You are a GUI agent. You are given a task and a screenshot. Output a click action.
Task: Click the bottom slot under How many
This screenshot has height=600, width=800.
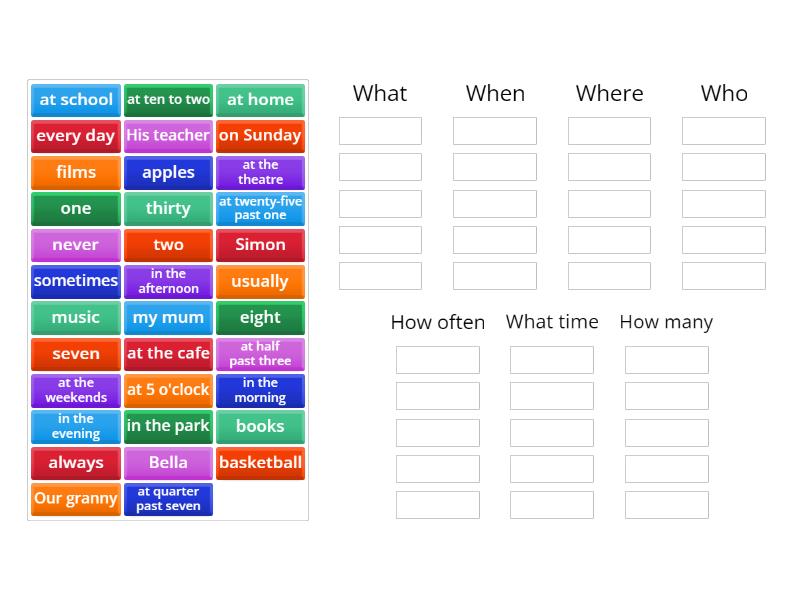click(666, 505)
